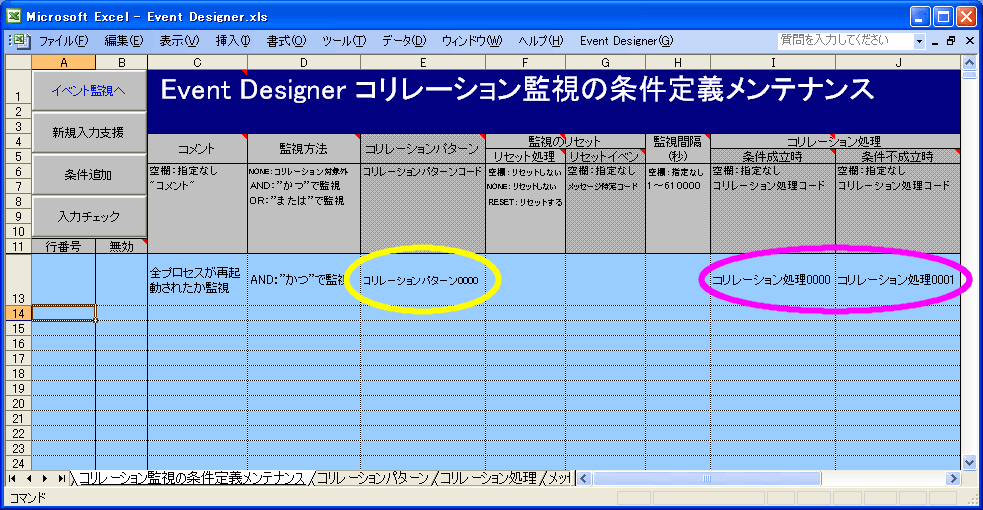The width and height of the screenshot is (983, 510).
Task: Select the コリレーション監視の条件定義メンテナンス sheet tab
Action: [x=191, y=479]
